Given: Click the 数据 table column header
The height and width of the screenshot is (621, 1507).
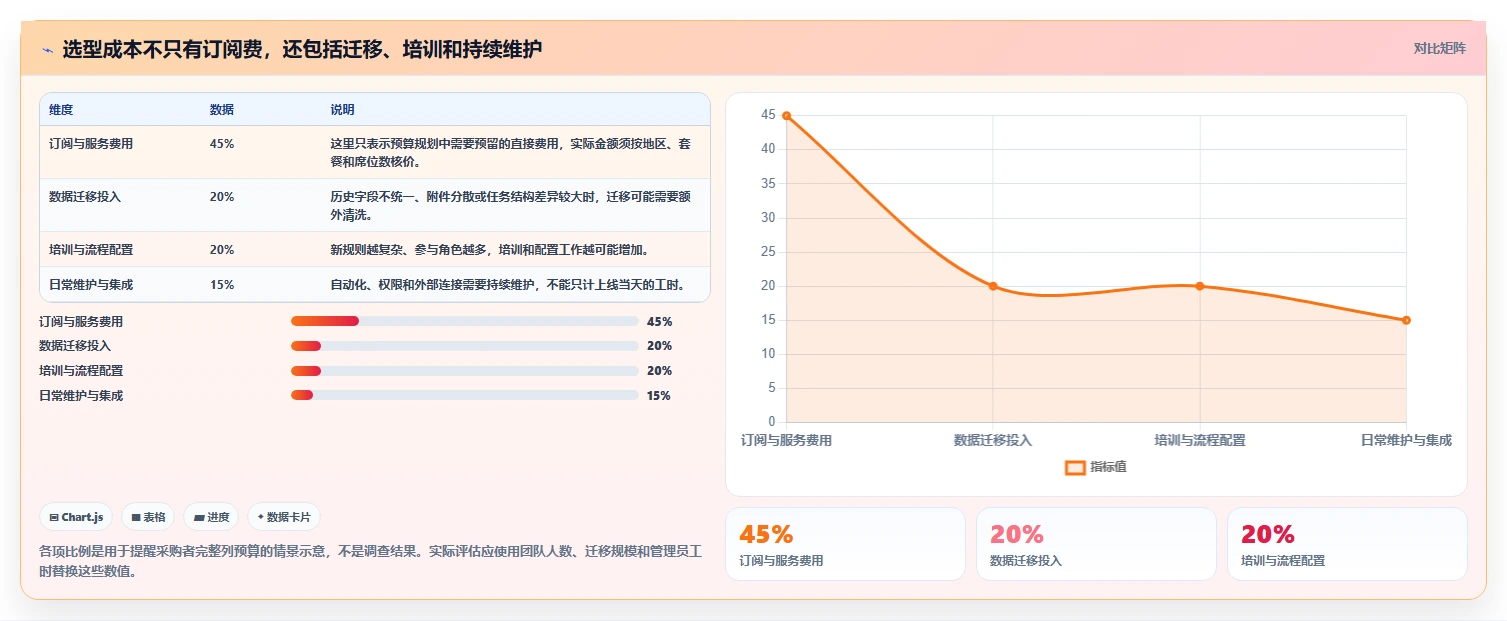Looking at the screenshot, I should (222, 110).
